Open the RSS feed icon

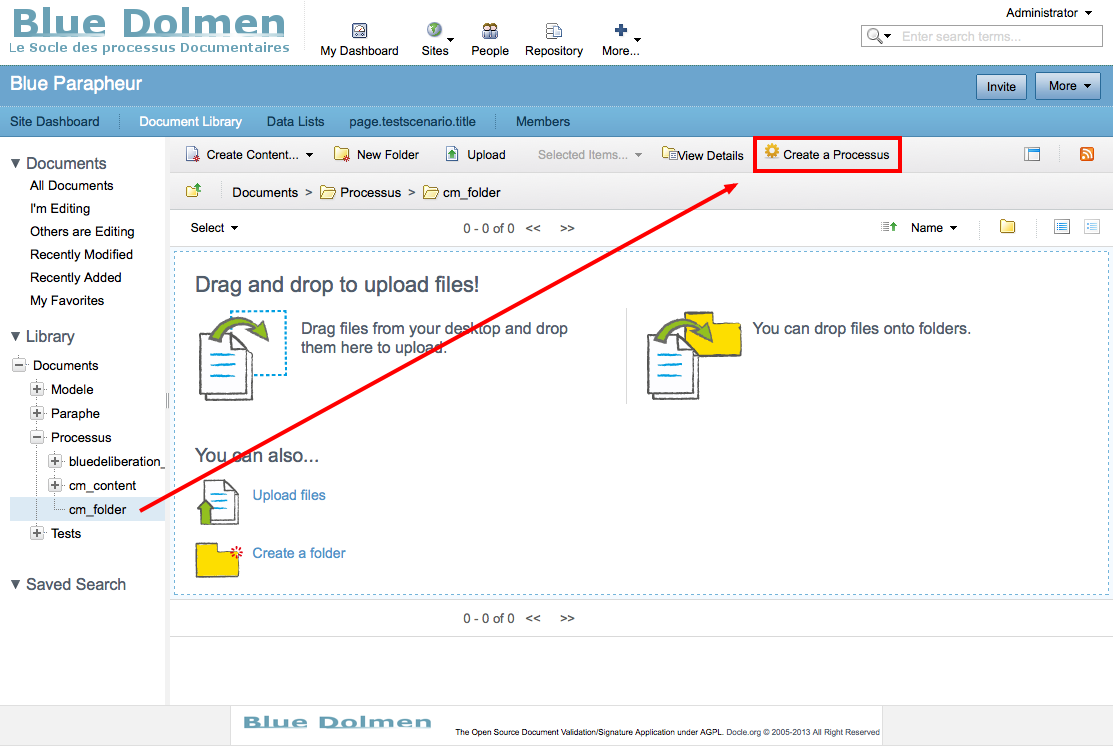[1087, 154]
